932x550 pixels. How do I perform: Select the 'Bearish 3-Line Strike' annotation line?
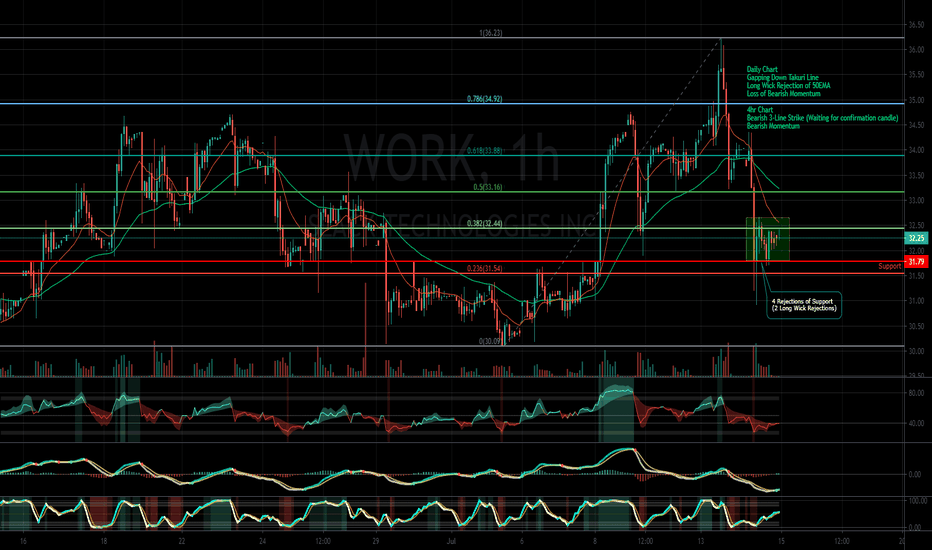click(x=822, y=118)
